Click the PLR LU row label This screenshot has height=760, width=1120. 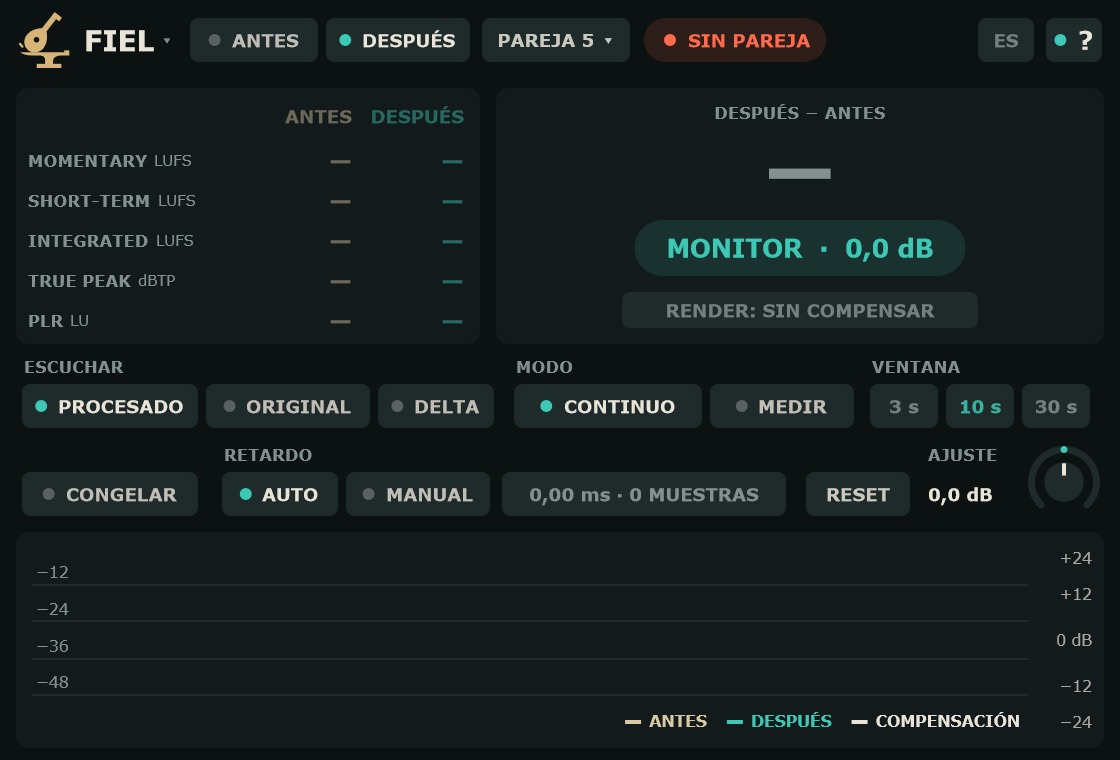click(59, 321)
